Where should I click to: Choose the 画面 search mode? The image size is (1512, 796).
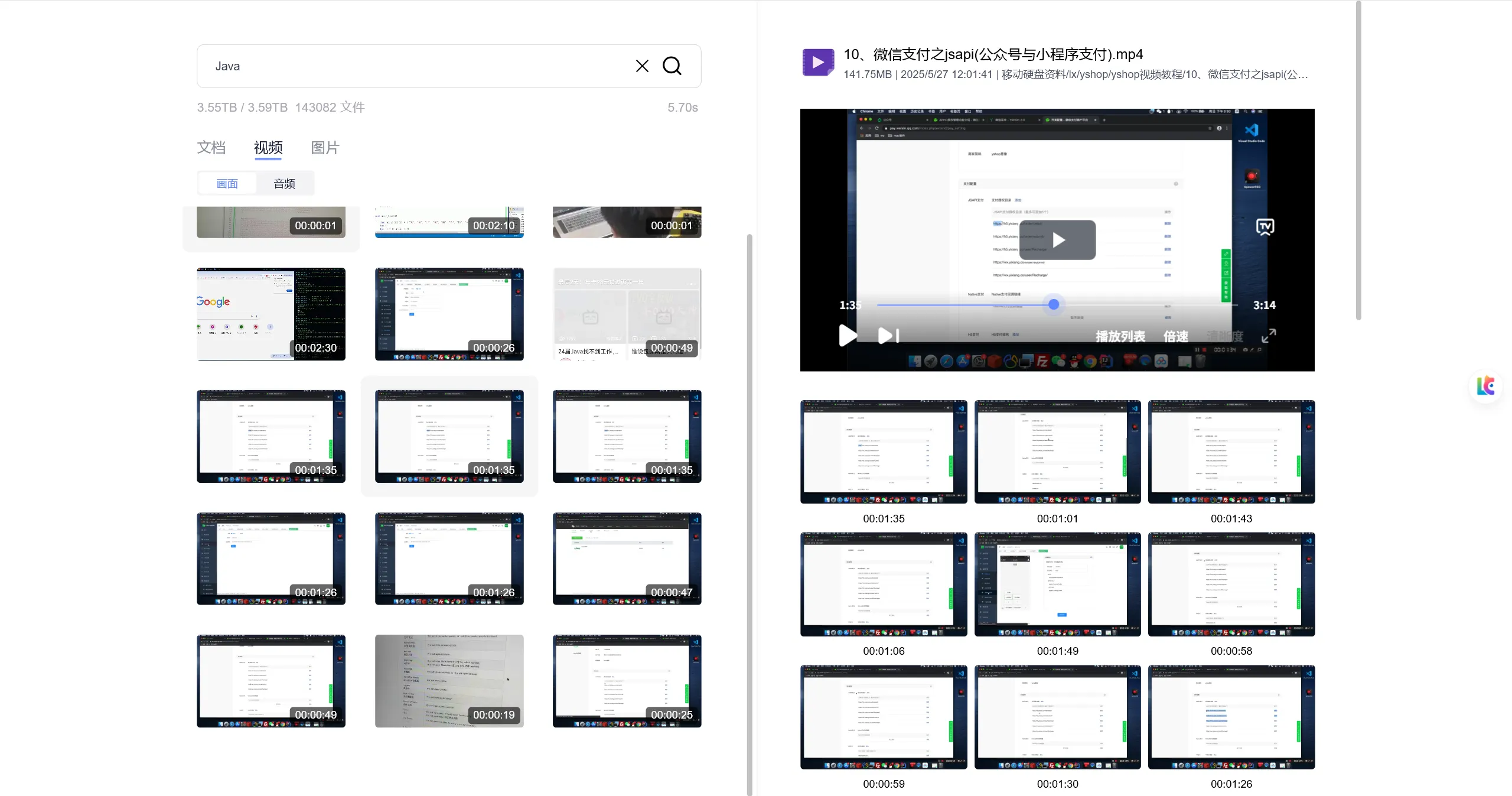coord(227,184)
